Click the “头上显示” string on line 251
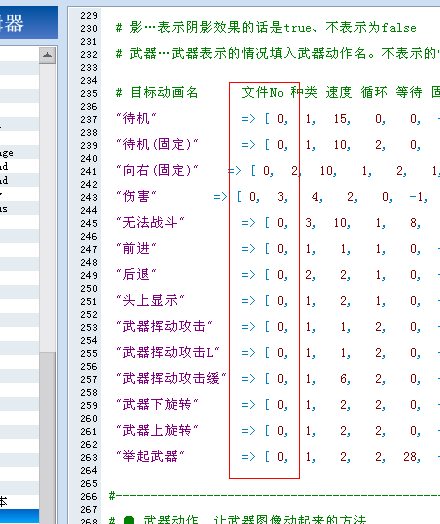The width and height of the screenshot is (440, 524). coord(150,301)
